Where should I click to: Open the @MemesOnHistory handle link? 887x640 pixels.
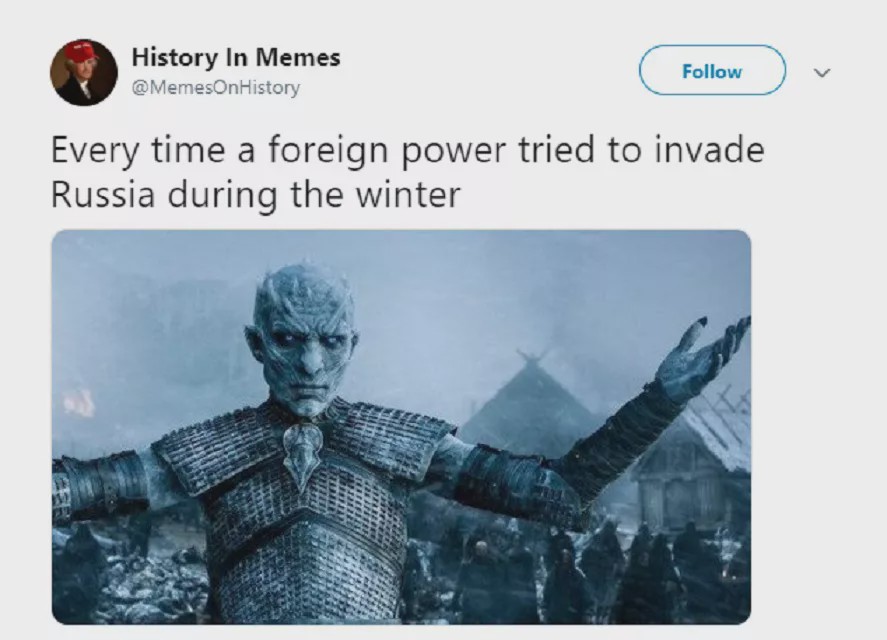point(216,88)
